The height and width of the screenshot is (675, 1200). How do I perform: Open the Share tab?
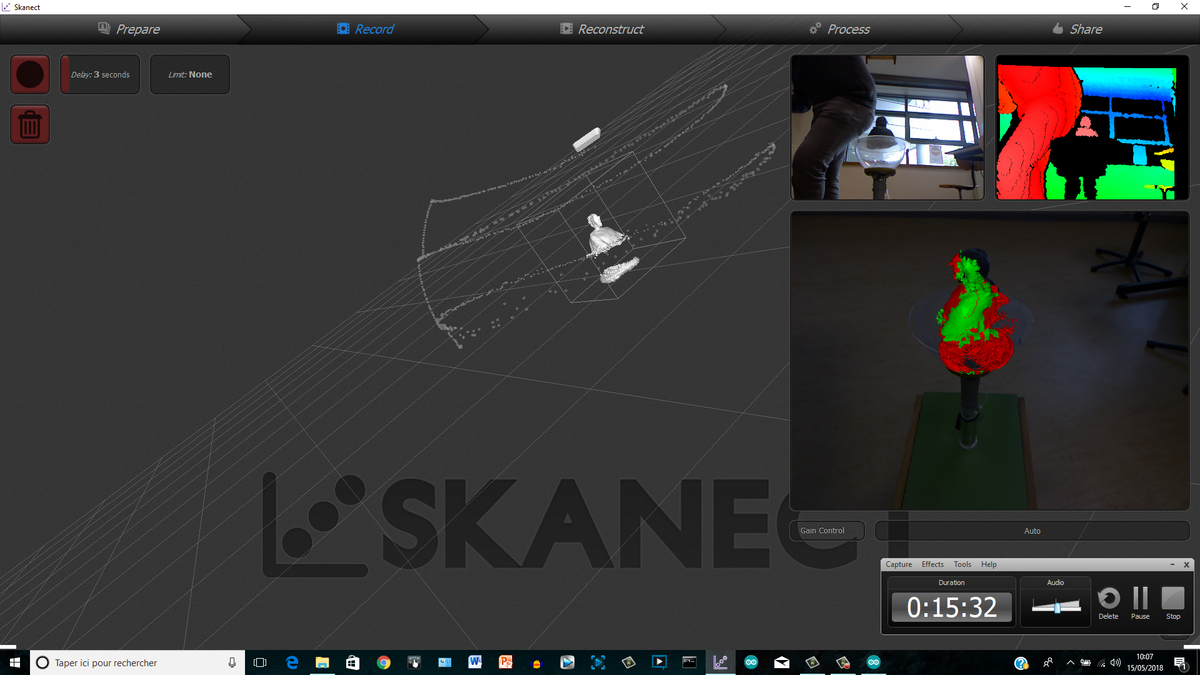point(1076,29)
